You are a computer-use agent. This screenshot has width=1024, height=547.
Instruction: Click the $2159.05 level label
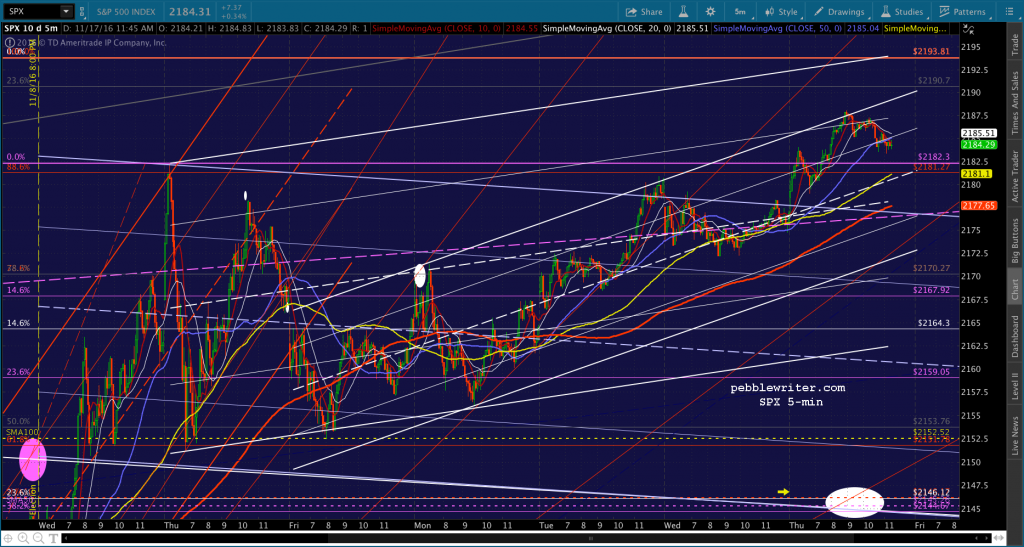click(x=933, y=371)
